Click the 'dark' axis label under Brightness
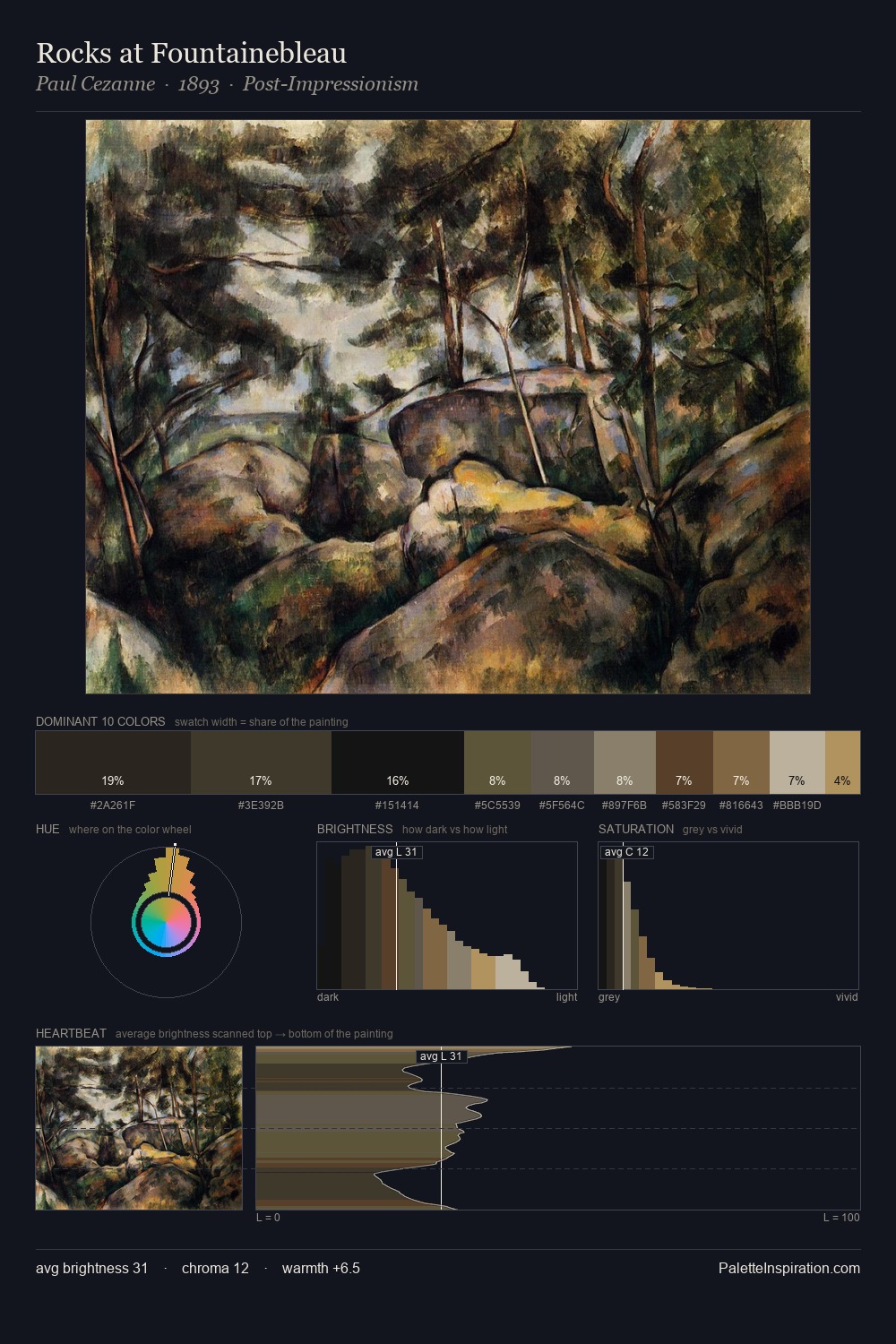This screenshot has width=896, height=1344. [x=328, y=997]
